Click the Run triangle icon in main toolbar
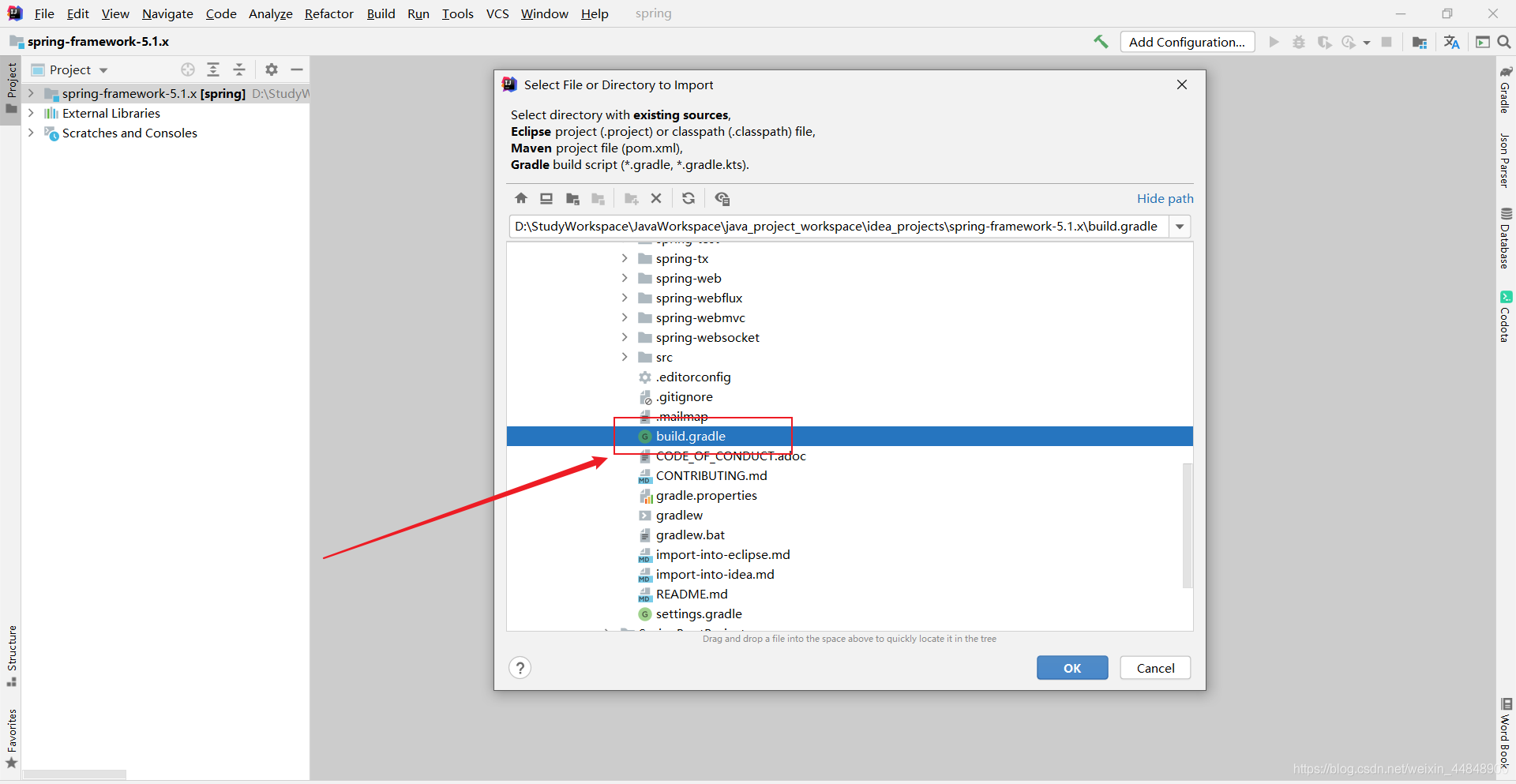 click(1274, 42)
